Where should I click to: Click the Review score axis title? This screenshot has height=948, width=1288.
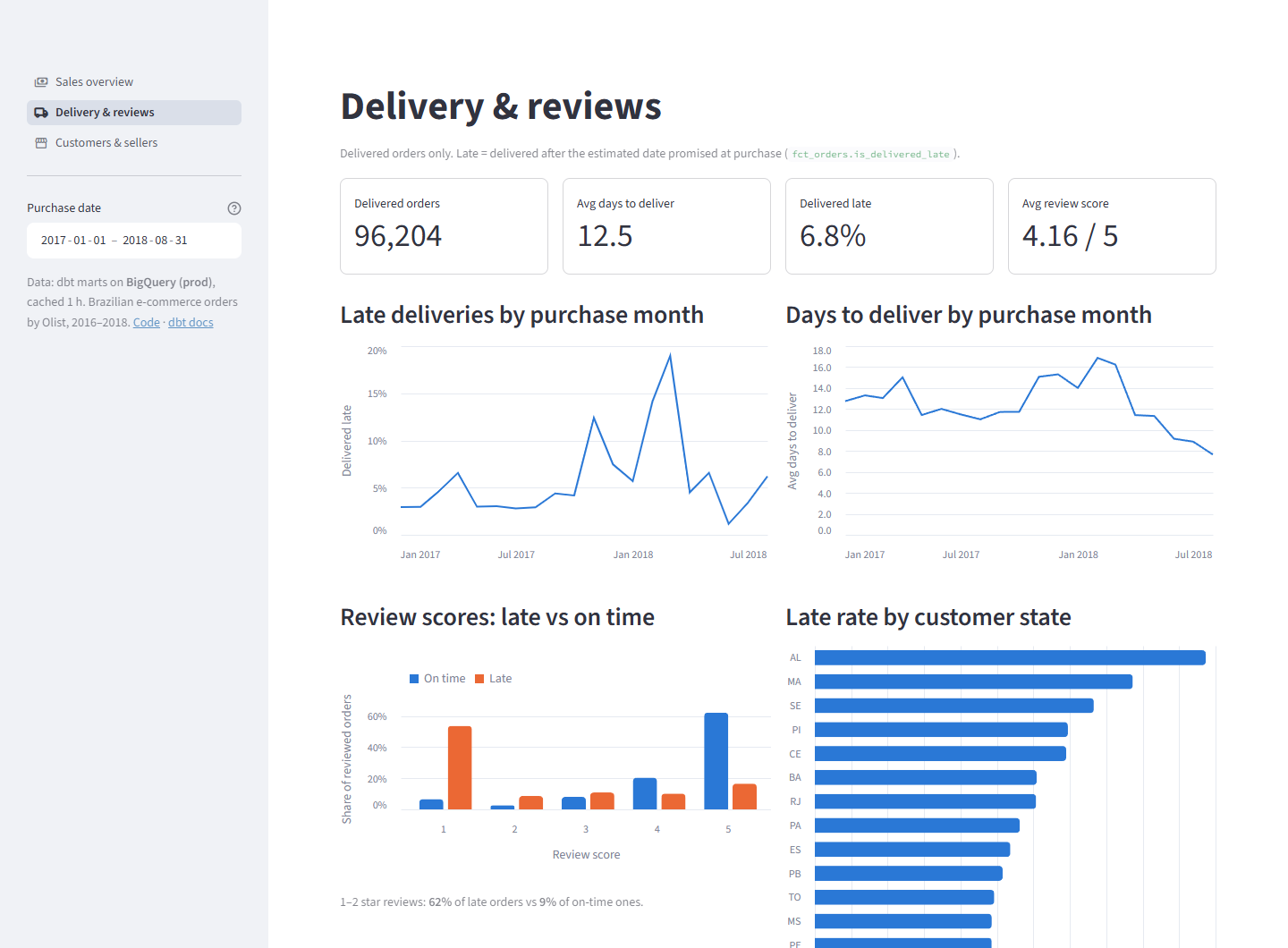click(x=586, y=855)
